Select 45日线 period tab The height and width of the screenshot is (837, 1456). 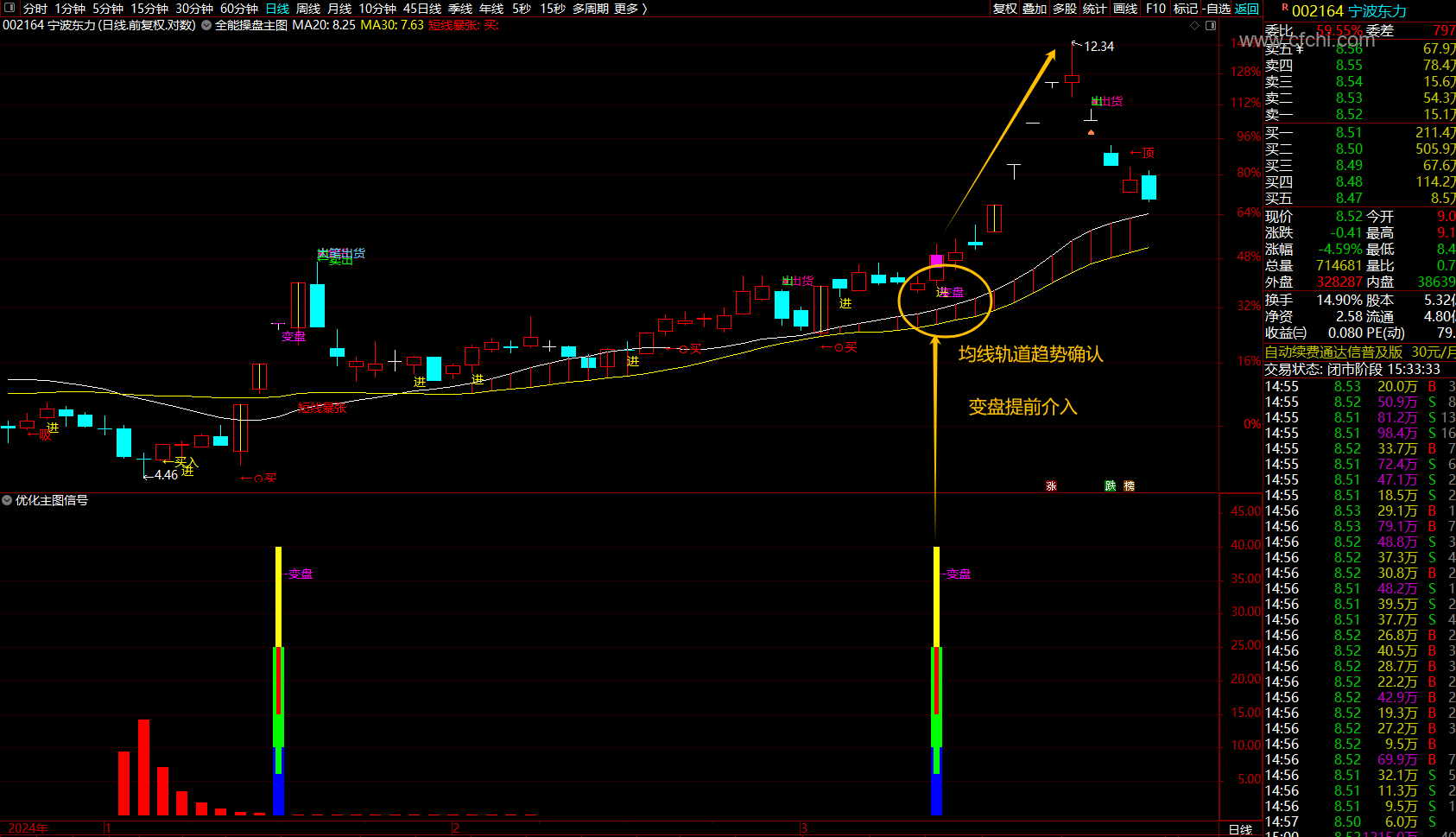422,8
